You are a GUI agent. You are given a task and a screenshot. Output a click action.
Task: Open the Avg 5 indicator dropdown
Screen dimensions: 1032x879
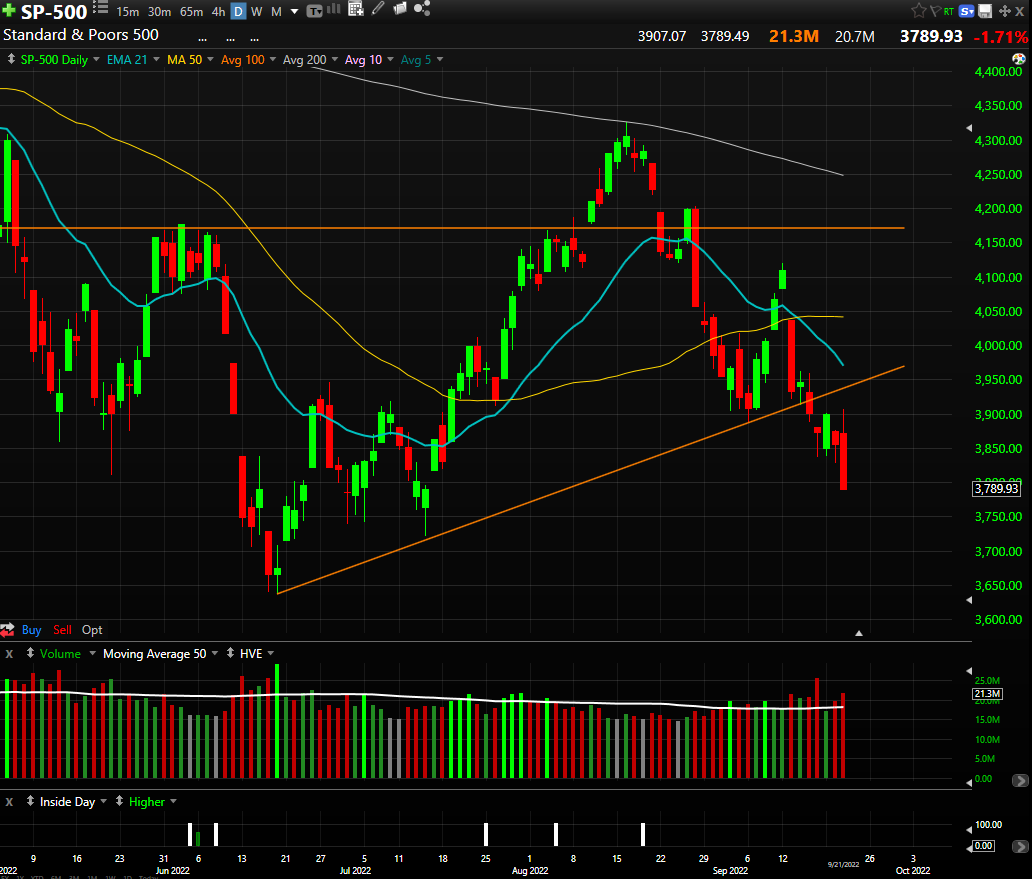[x=440, y=59]
